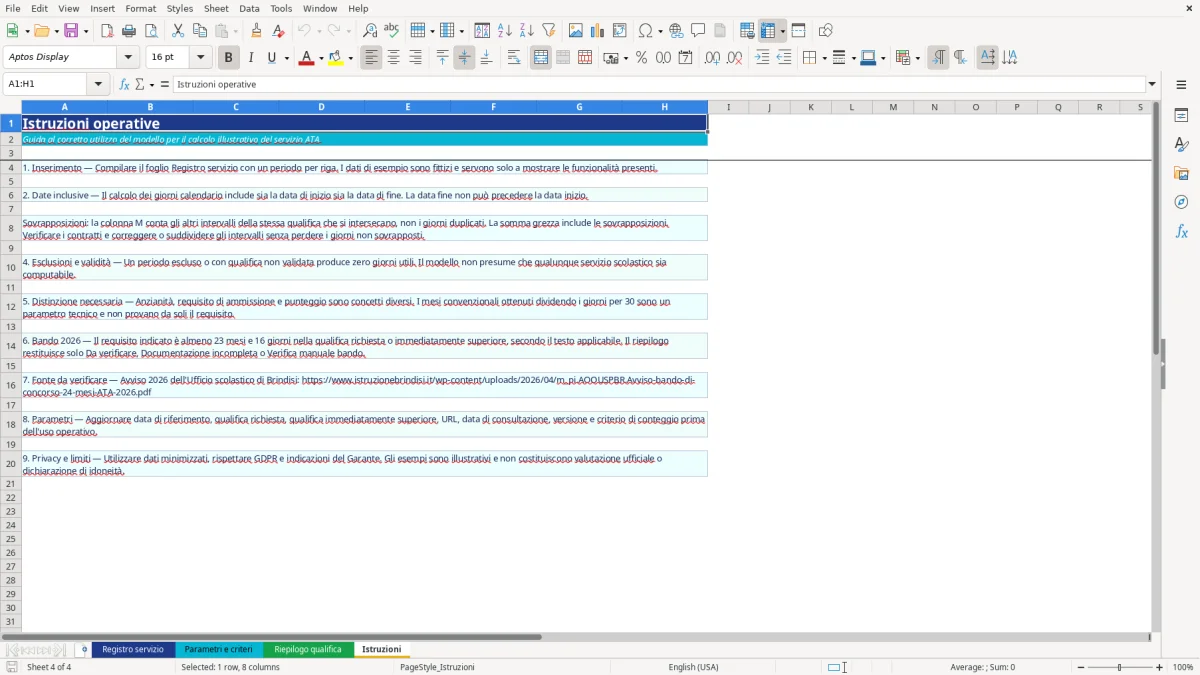Open Find and Replace
This screenshot has height=675, width=1200.
coord(370,31)
